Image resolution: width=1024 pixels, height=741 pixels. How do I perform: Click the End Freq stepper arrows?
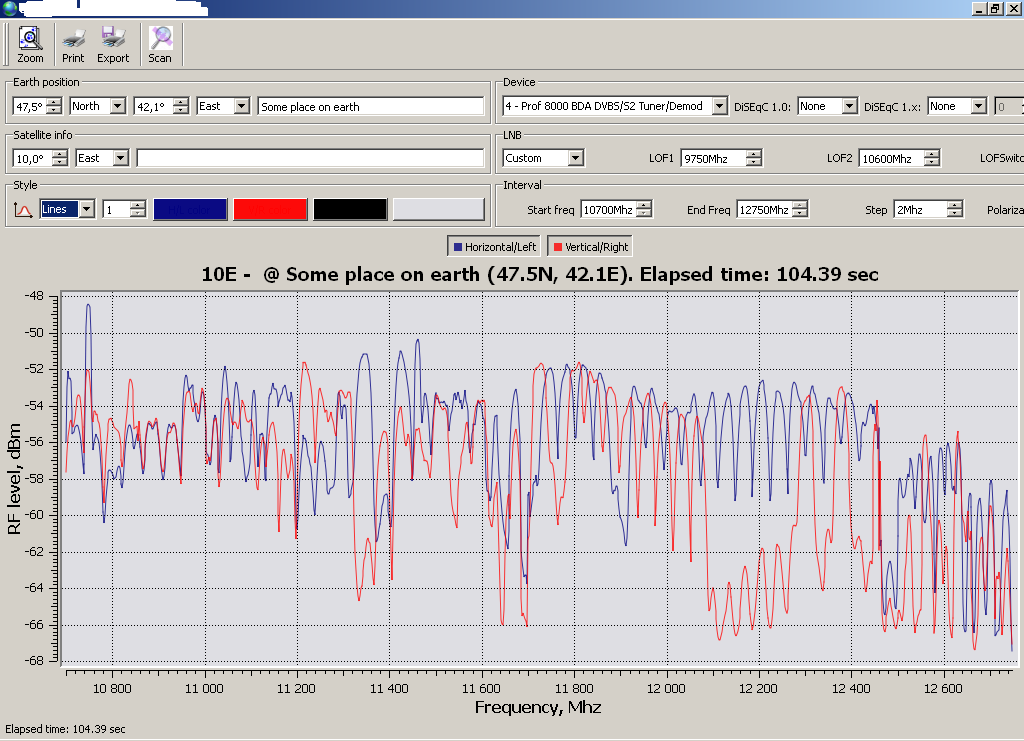coord(800,210)
